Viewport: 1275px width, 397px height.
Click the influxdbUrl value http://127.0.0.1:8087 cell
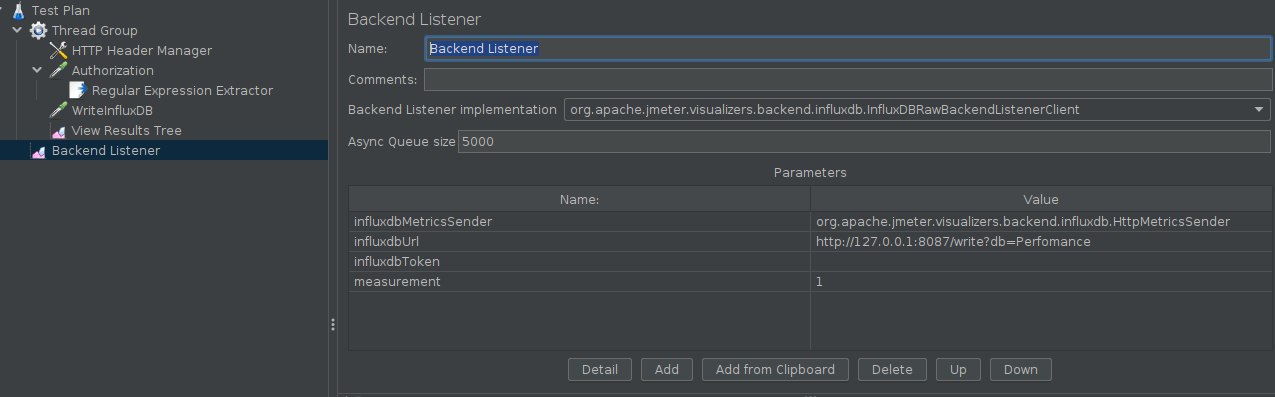tap(1041, 241)
